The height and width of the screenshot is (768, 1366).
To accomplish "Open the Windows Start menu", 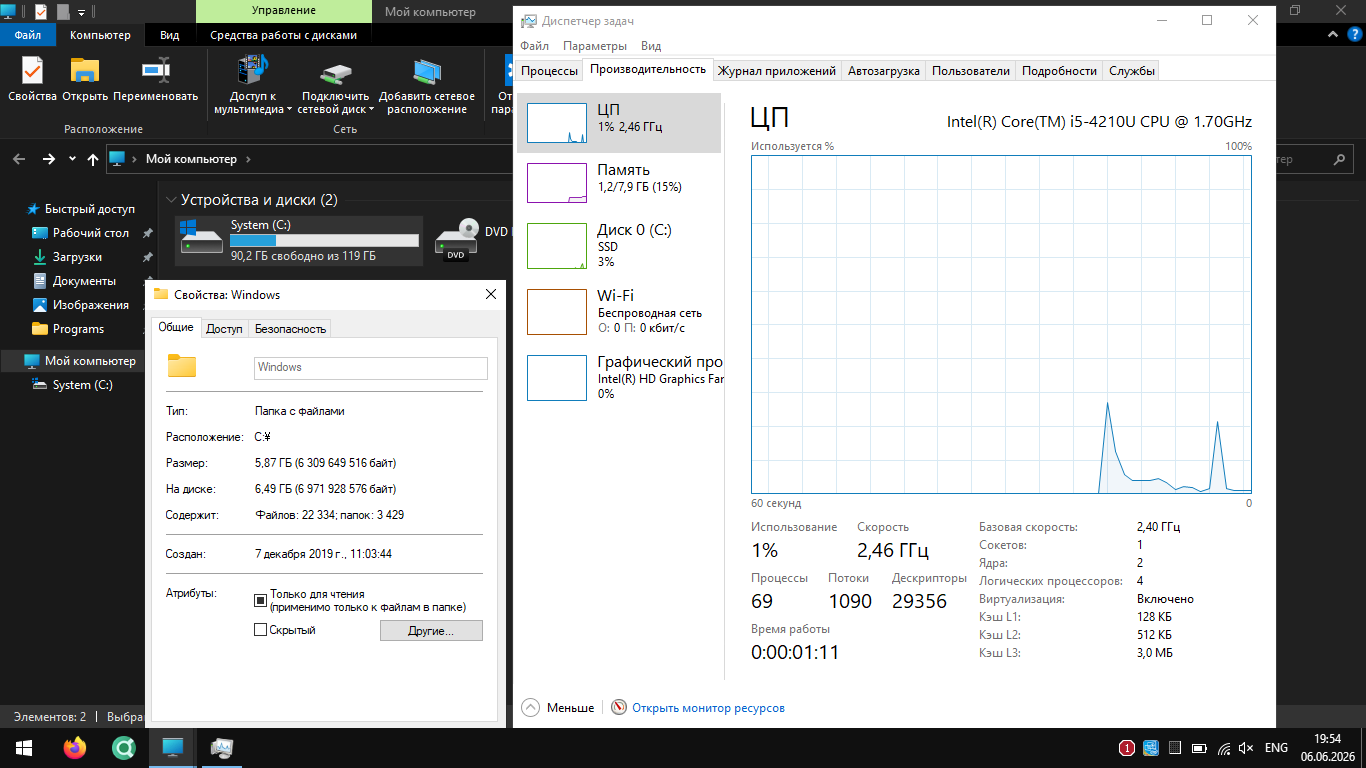I will [23, 748].
